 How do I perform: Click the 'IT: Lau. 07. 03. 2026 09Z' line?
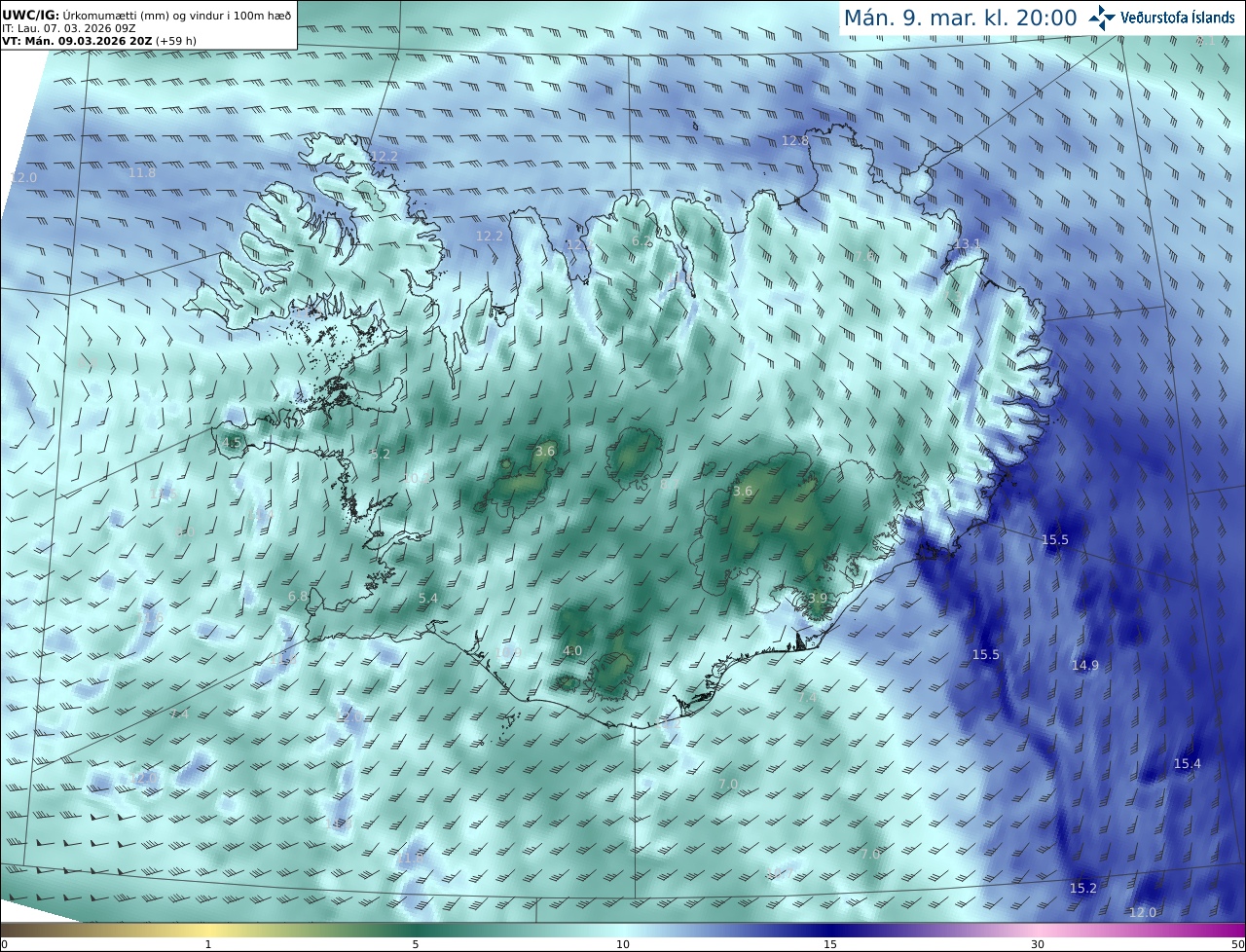point(68,29)
